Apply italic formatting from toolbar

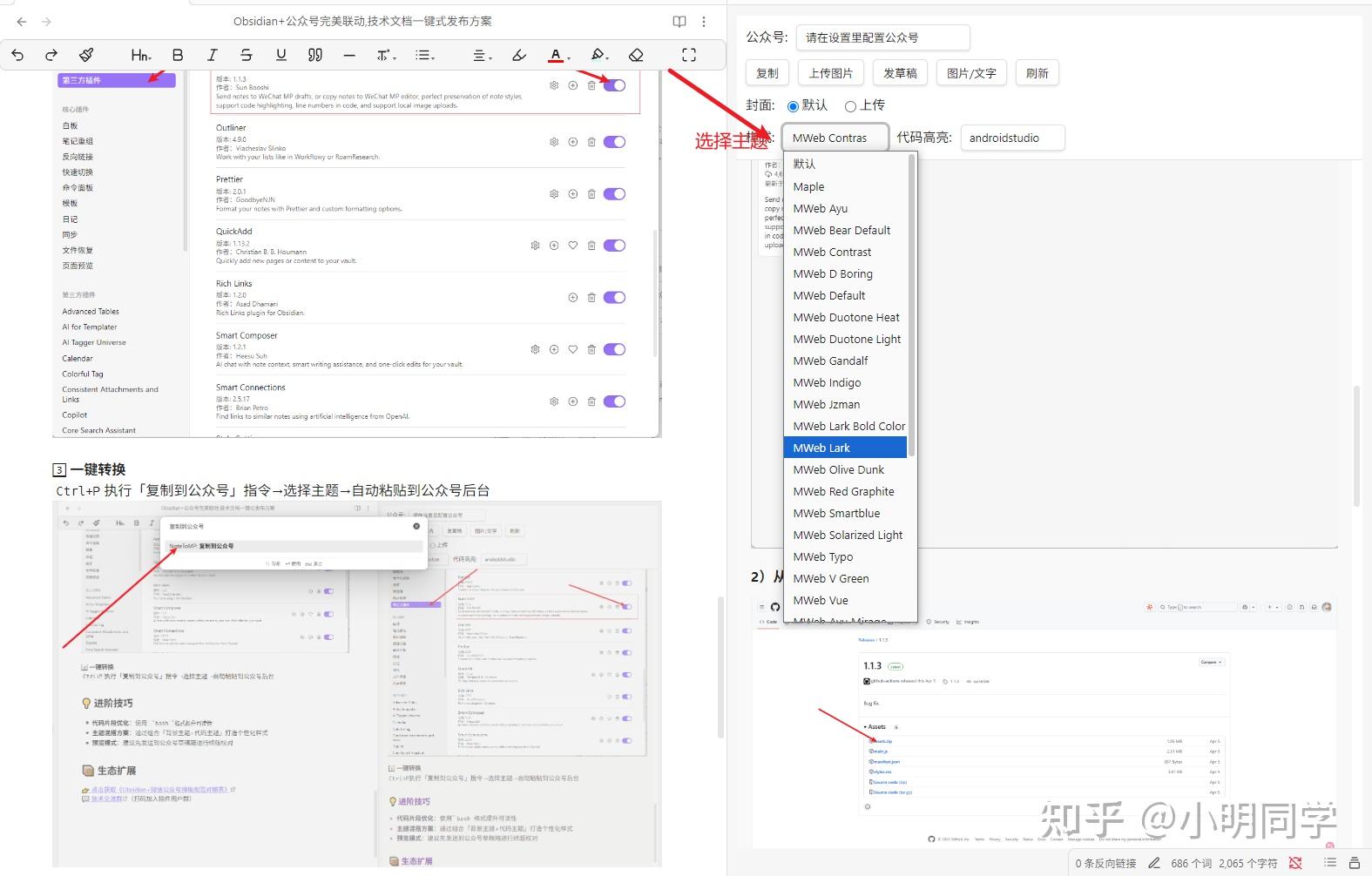pyautogui.click(x=212, y=55)
